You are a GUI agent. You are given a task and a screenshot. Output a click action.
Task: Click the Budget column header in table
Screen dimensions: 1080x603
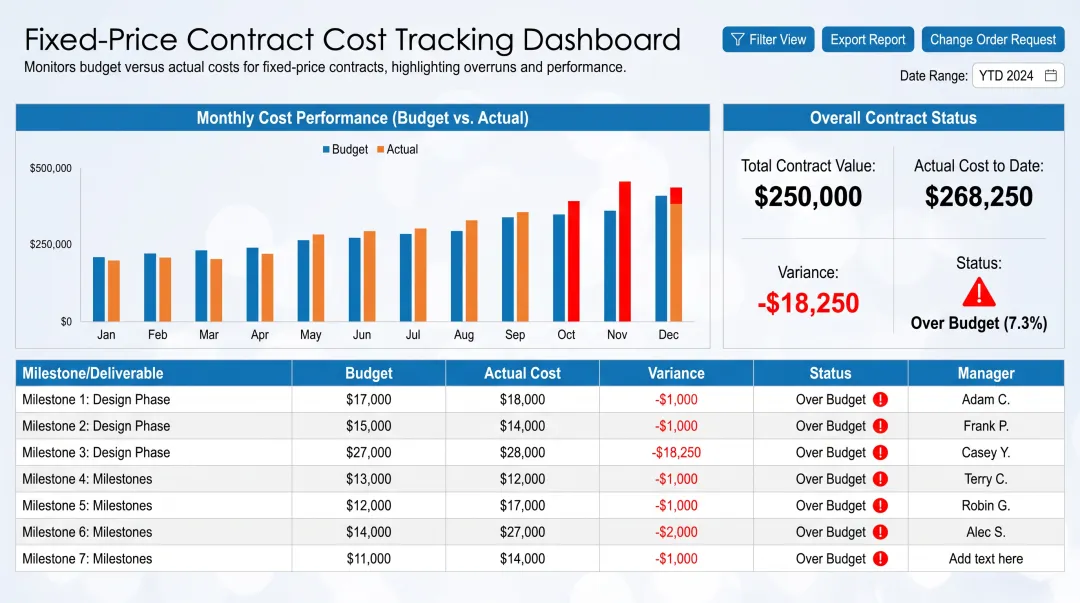[x=368, y=374]
